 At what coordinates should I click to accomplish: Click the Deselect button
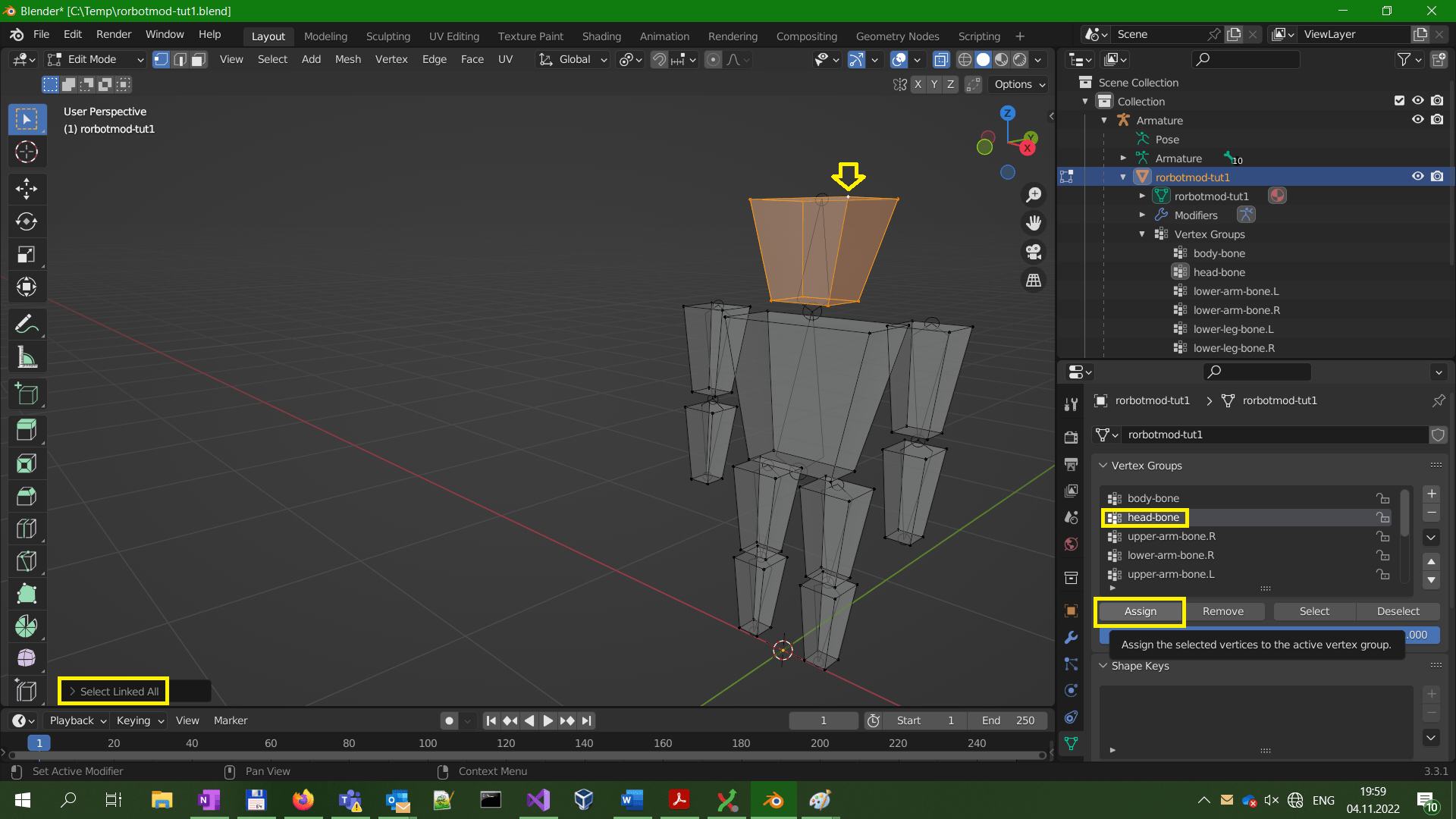1398,611
